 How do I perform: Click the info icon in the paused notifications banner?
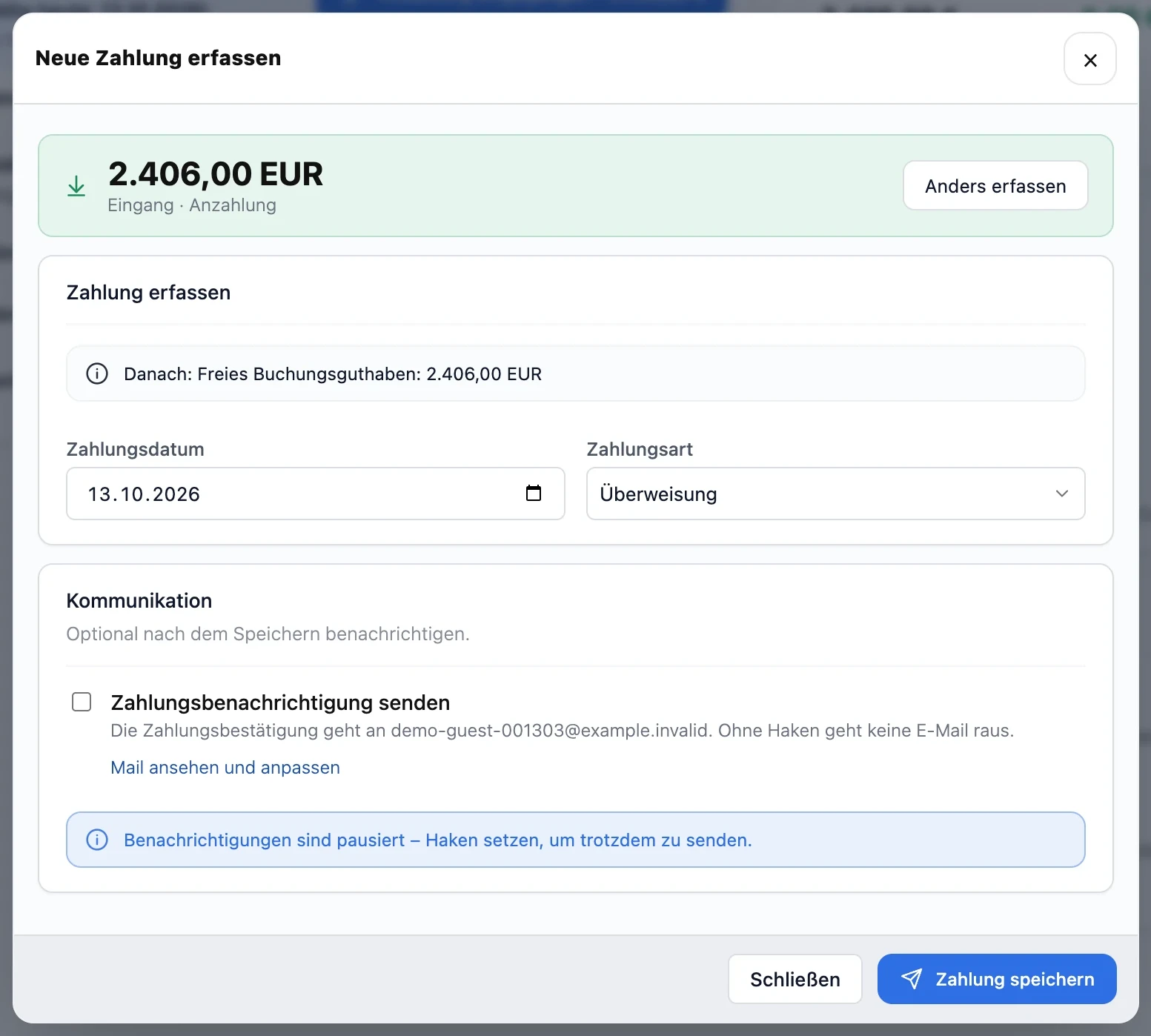97,840
